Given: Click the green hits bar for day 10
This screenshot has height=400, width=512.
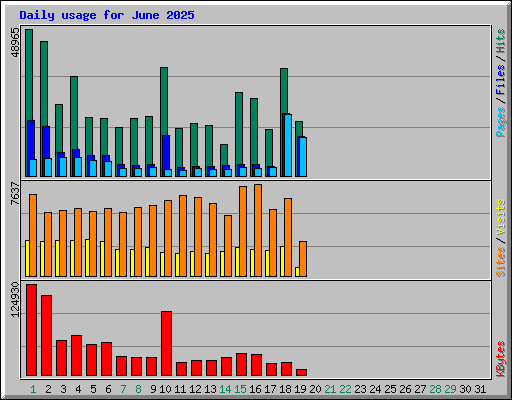Looking at the screenshot, I should (x=164, y=101).
